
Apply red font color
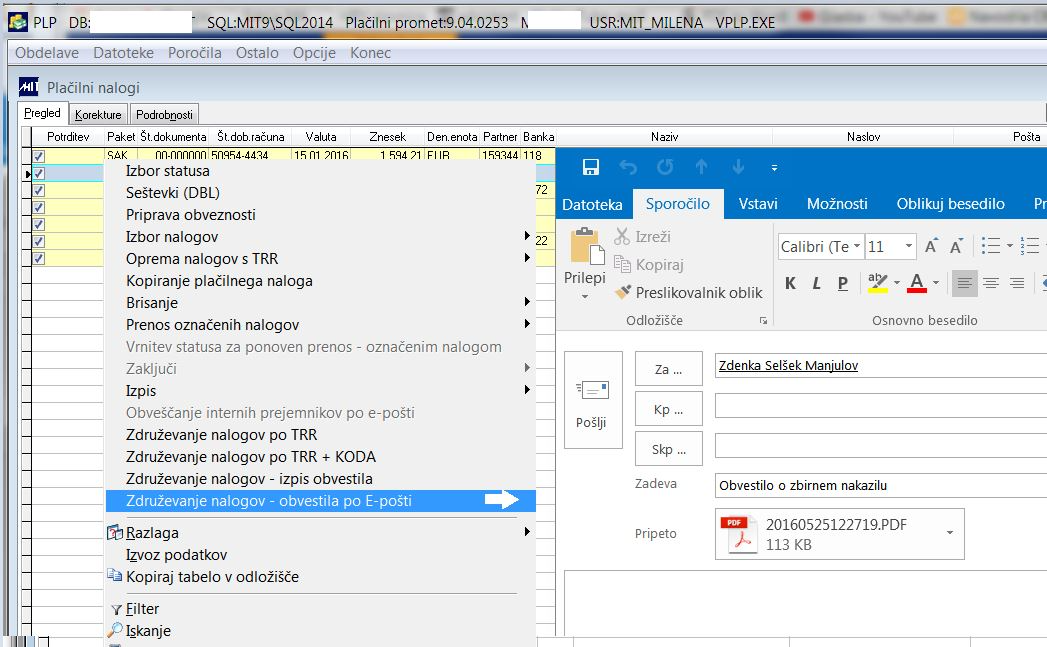pyautogui.click(x=917, y=283)
